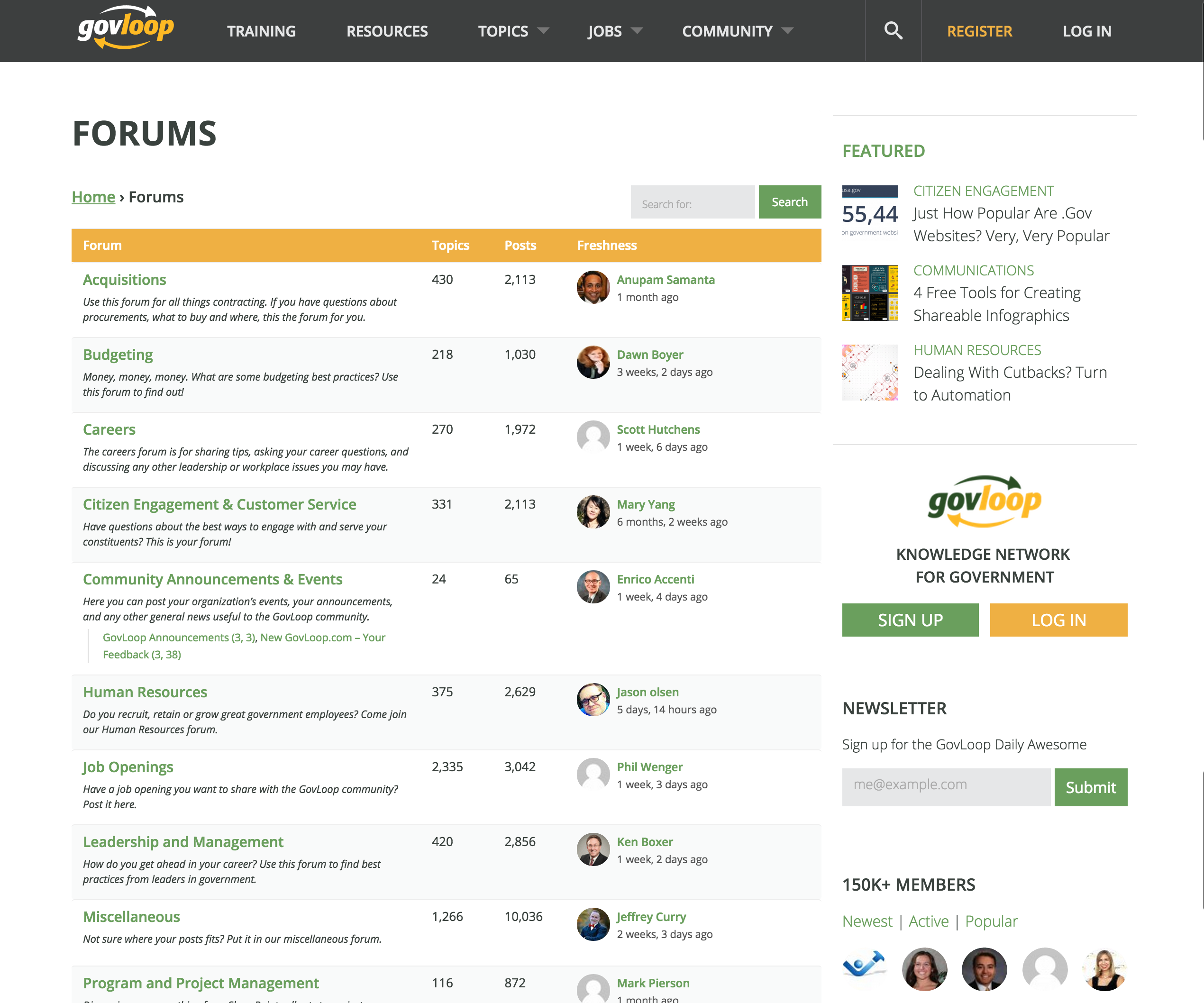The height and width of the screenshot is (1003, 1204).
Task: Click Anupam Samanta's avatar
Action: 593,287
